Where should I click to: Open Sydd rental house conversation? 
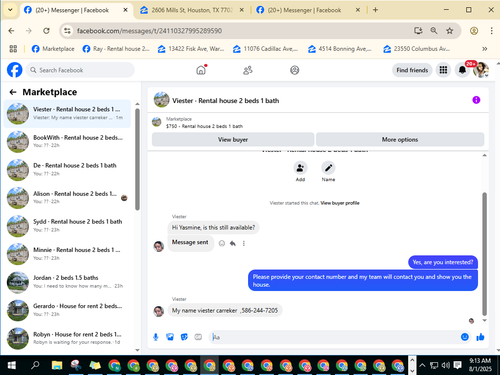[67, 226]
